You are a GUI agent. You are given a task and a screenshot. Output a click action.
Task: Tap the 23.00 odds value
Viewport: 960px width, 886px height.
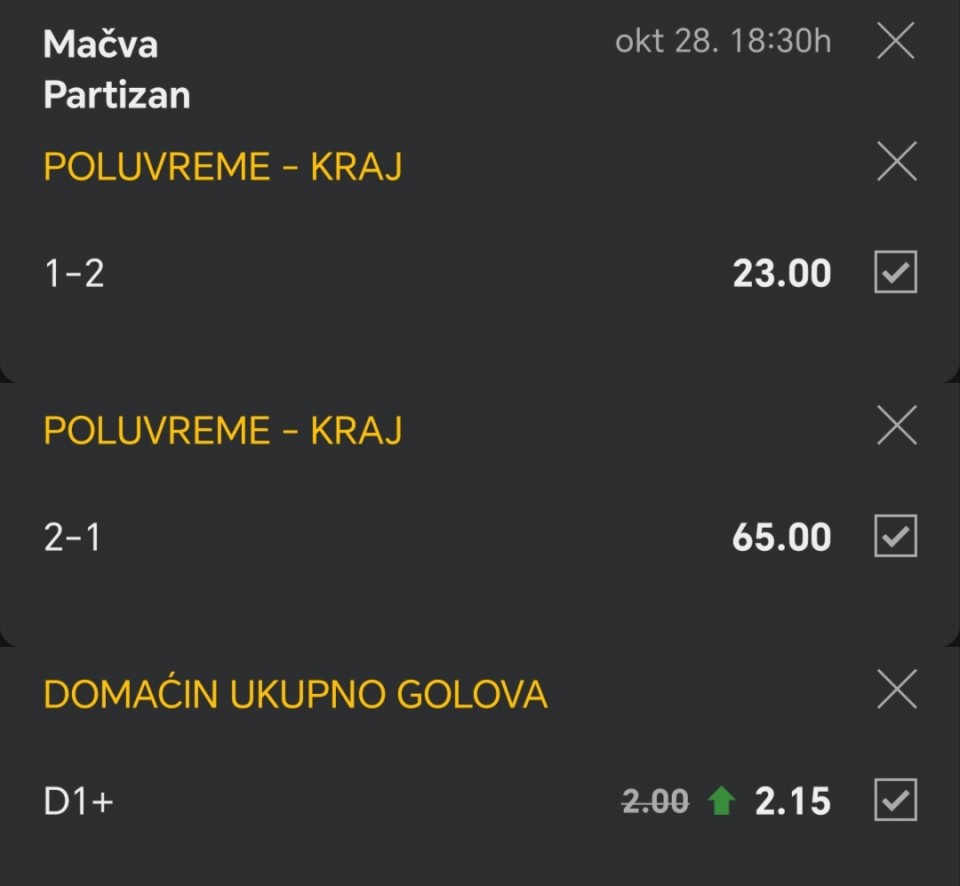coord(781,273)
